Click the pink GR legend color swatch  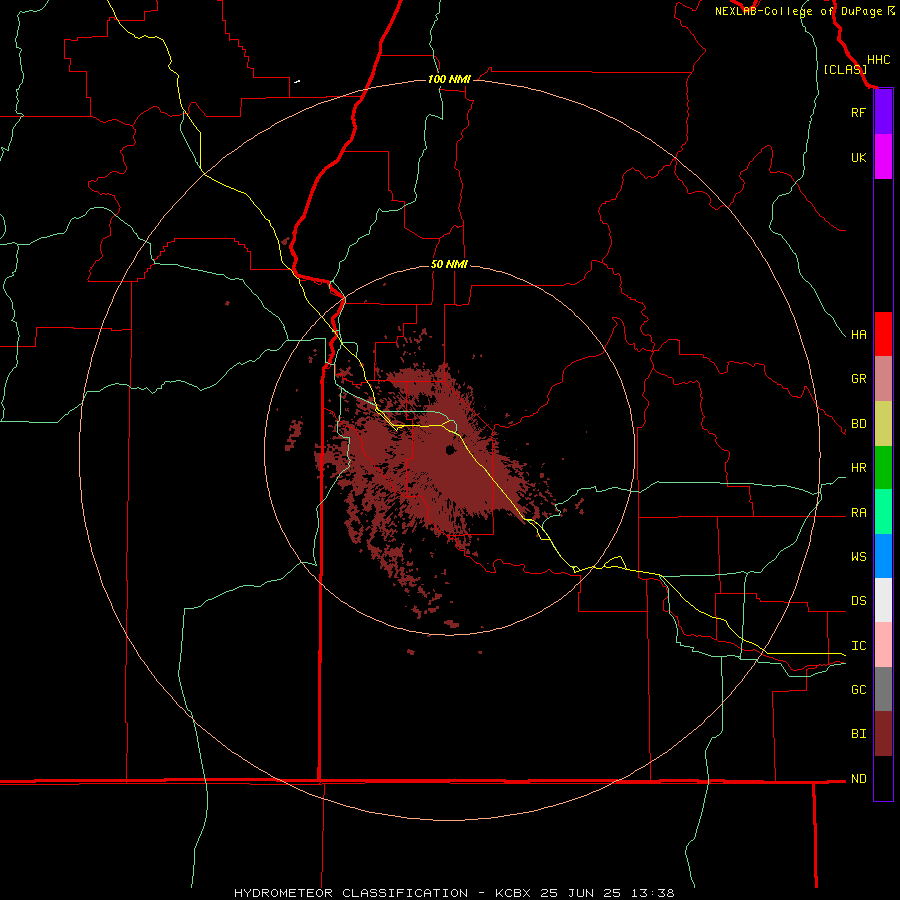click(x=883, y=379)
